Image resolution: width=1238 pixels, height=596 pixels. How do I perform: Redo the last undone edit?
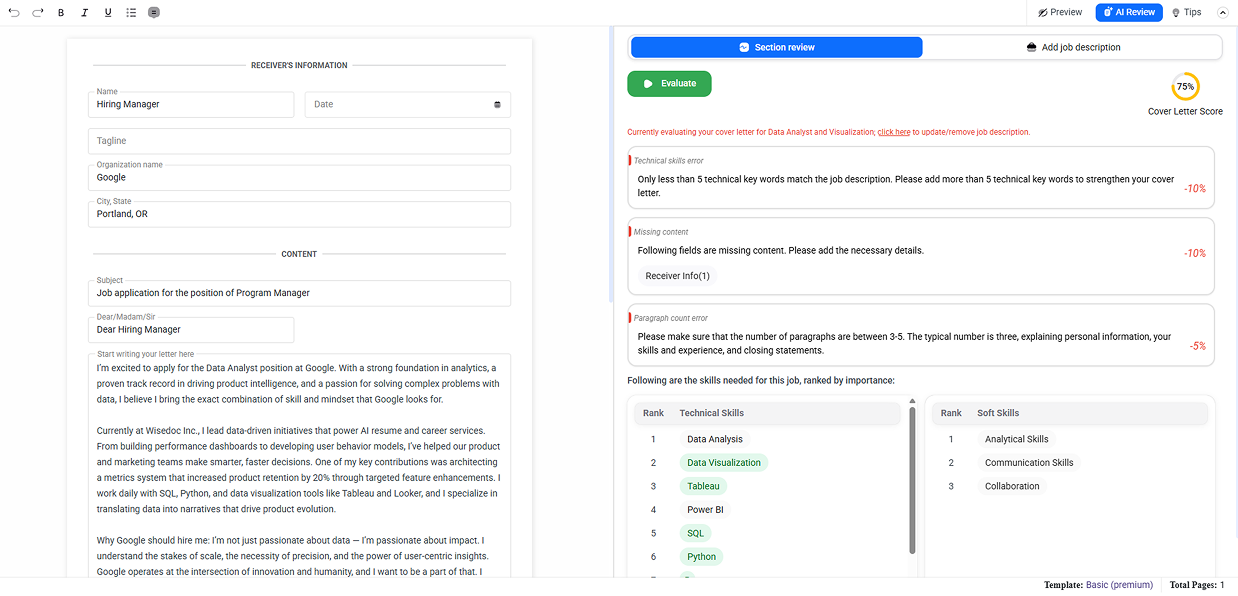click(38, 12)
